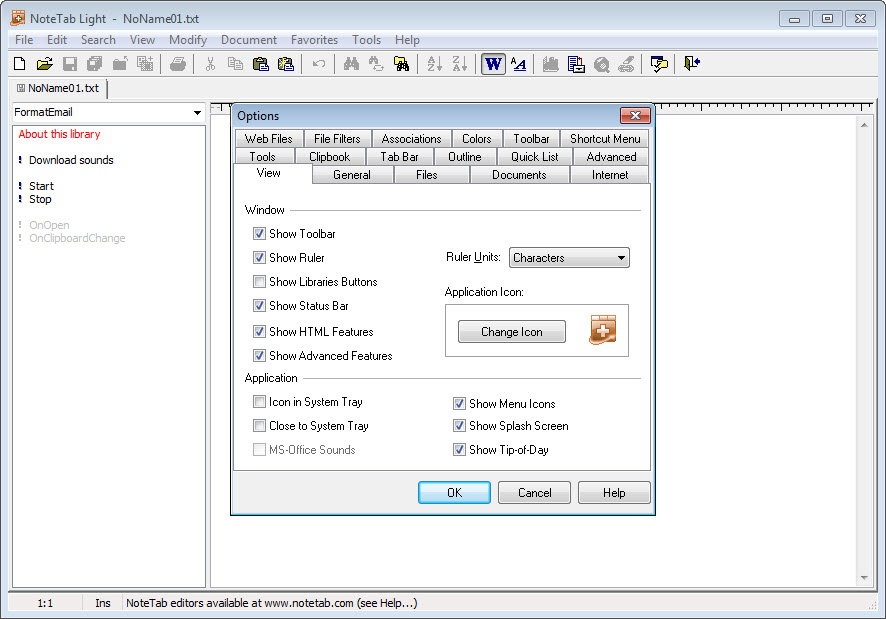The height and width of the screenshot is (619, 886).
Task: Click the Exit door toolbar icon
Action: pos(692,63)
